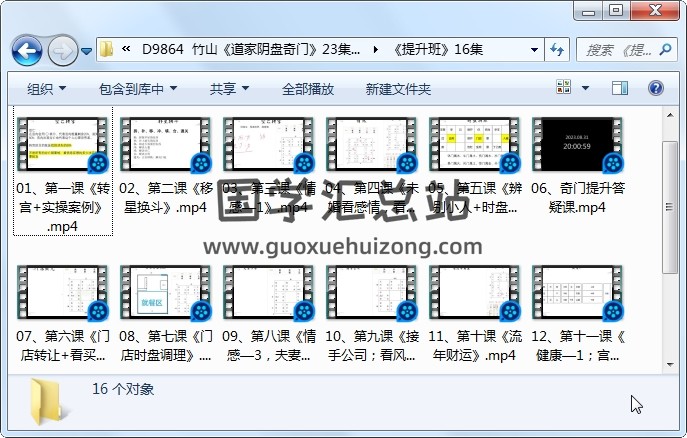Image resolution: width=687 pixels, height=438 pixels.
Task: Select video thumbnail 06、奇门提升答疑课
Action: pos(577,144)
